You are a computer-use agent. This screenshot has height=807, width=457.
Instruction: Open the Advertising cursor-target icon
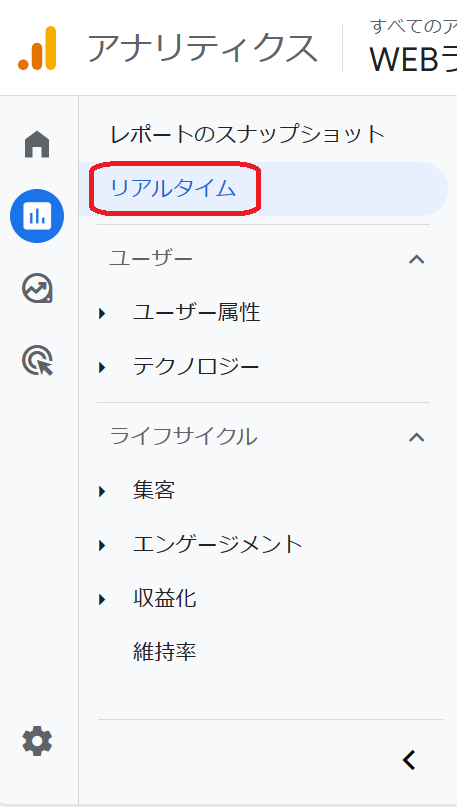[38, 360]
